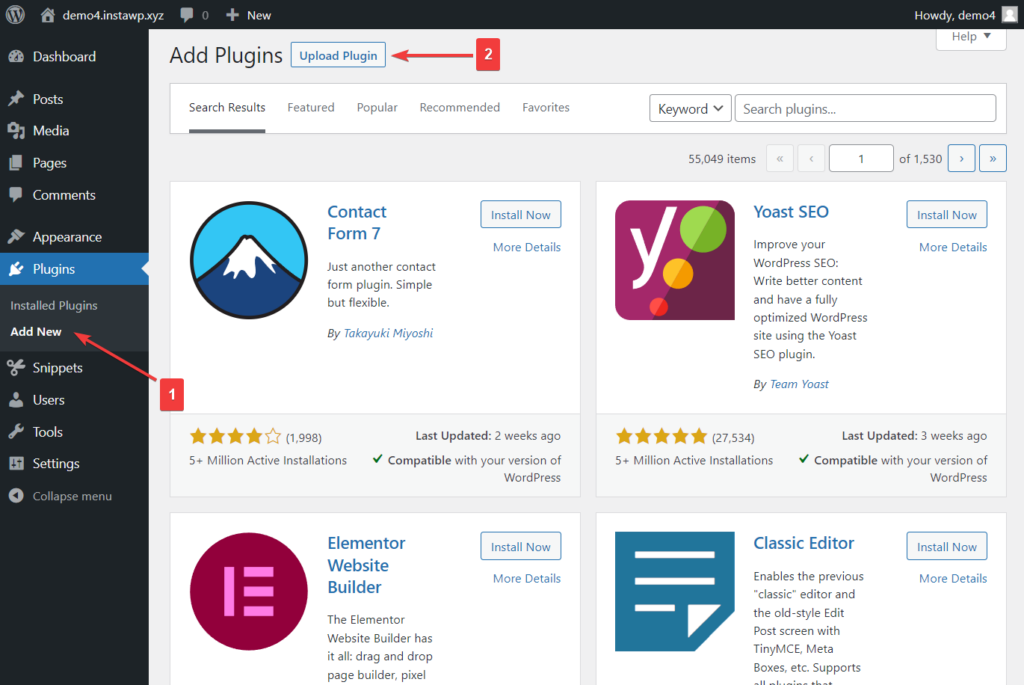Viewport: 1024px width, 685px height.
Task: Click the Classic Editor plugin icon
Action: (x=675, y=592)
